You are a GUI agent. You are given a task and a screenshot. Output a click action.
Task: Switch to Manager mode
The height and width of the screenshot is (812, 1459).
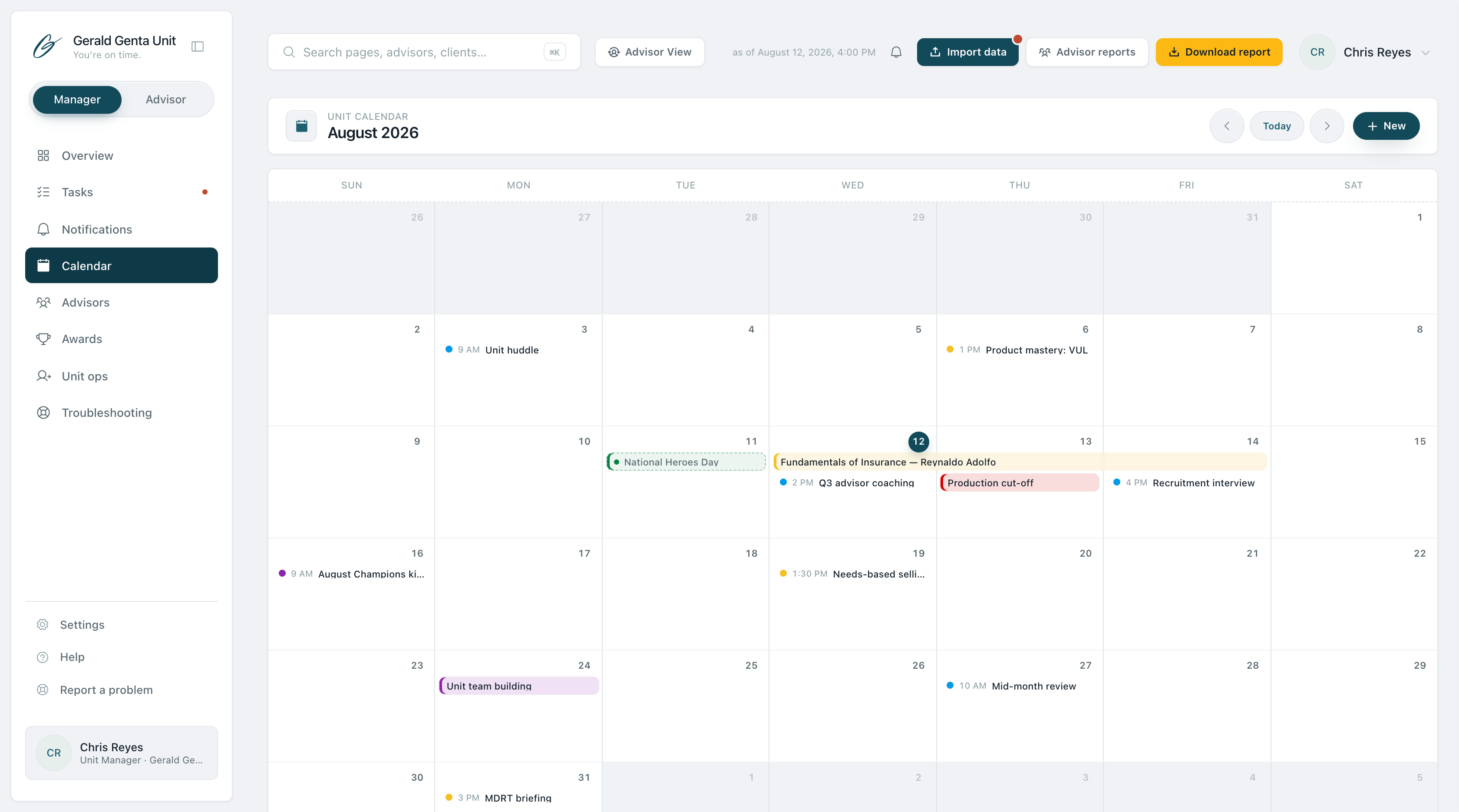[77, 100]
